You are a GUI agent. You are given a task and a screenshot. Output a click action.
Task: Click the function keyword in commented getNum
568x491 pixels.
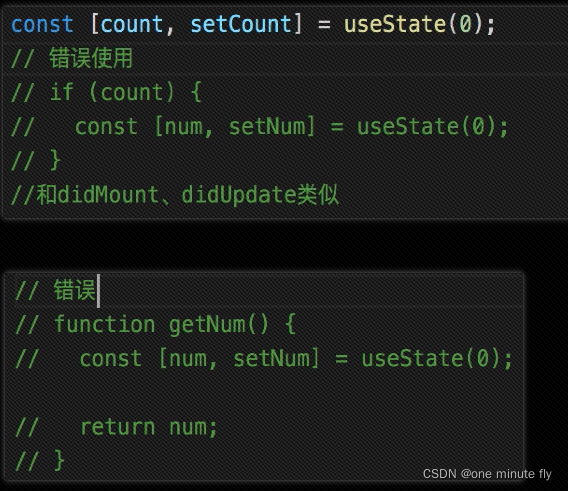(x=104, y=324)
